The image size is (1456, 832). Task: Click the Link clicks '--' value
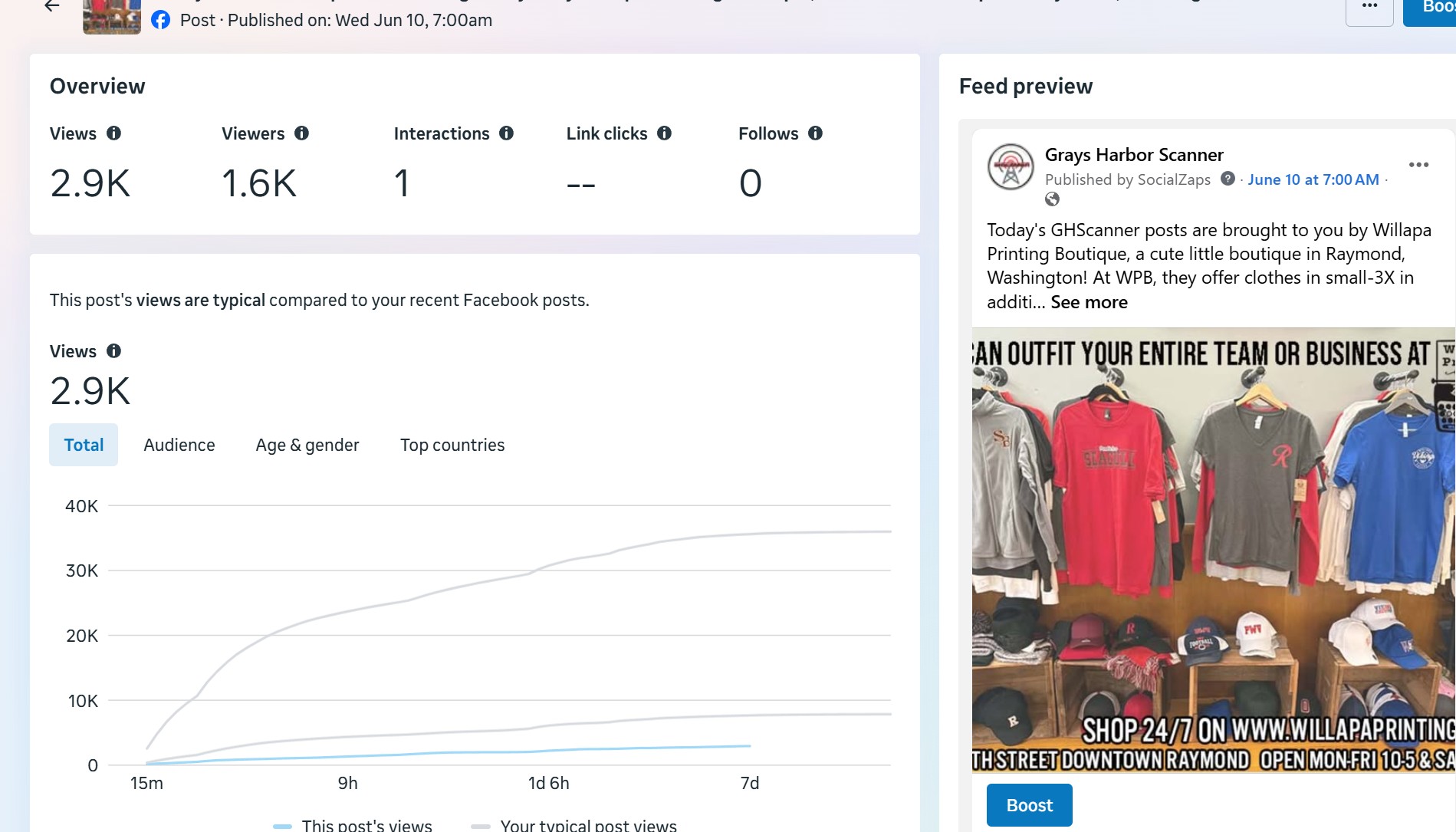[x=581, y=185]
